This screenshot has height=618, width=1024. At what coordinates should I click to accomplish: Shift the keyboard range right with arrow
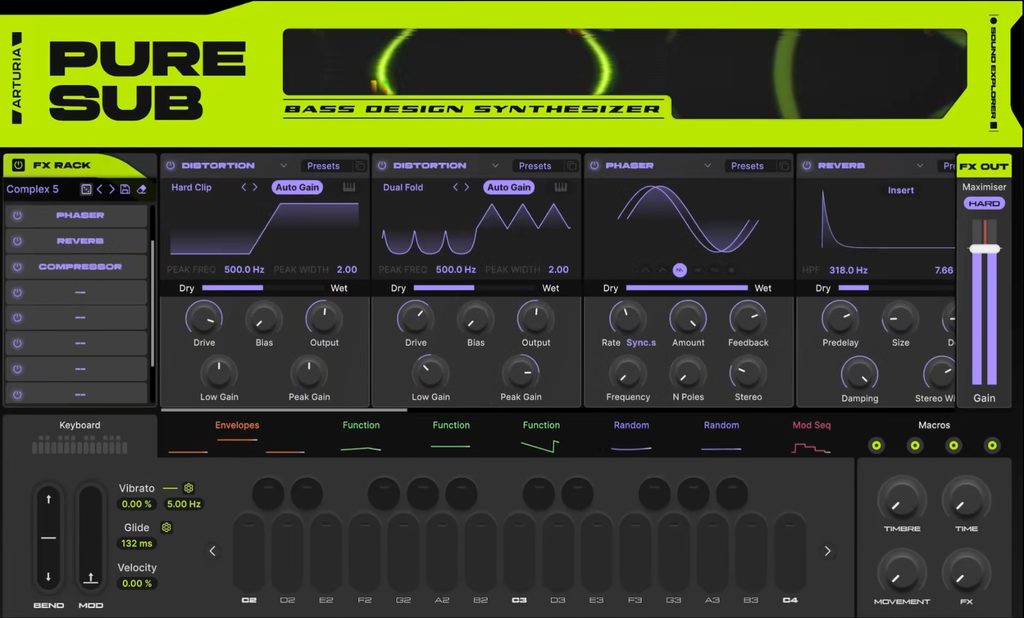pyautogui.click(x=827, y=551)
